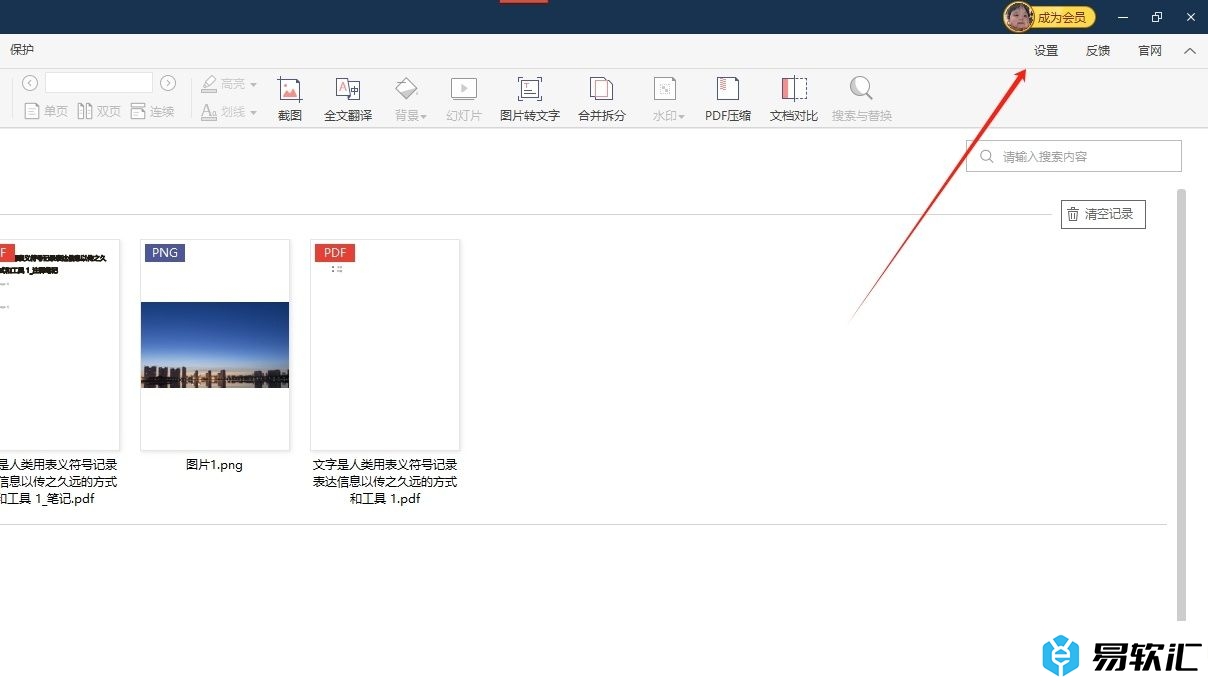The height and width of the screenshot is (681, 1208).
Task: Open the 截图 screenshot tool
Action: (290, 99)
